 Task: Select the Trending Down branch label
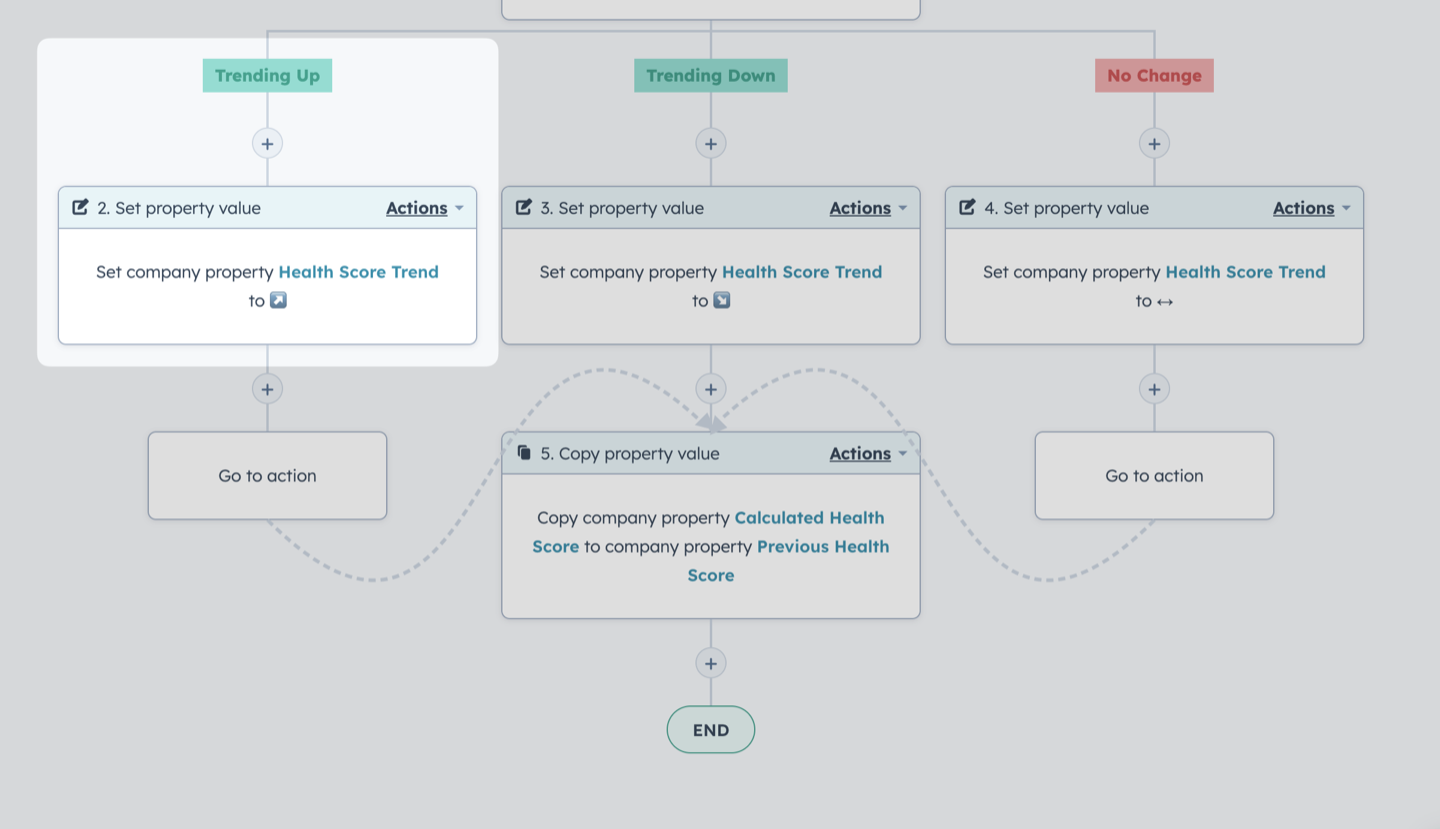(711, 75)
